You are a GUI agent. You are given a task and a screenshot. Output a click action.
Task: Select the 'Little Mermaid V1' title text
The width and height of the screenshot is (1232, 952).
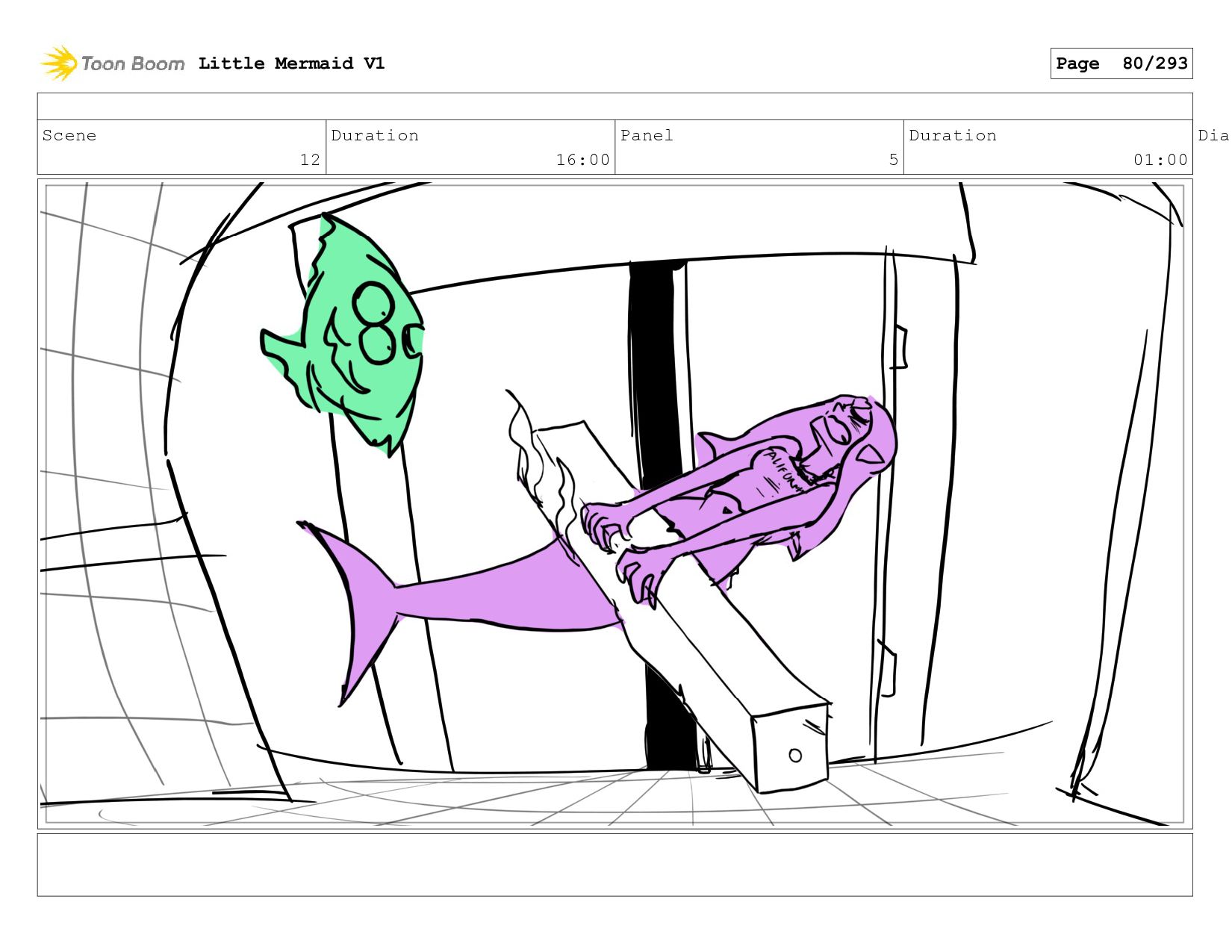(291, 63)
